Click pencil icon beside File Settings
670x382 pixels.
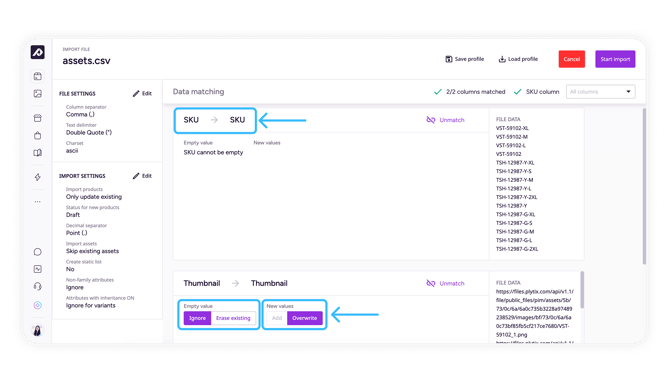[x=136, y=94]
